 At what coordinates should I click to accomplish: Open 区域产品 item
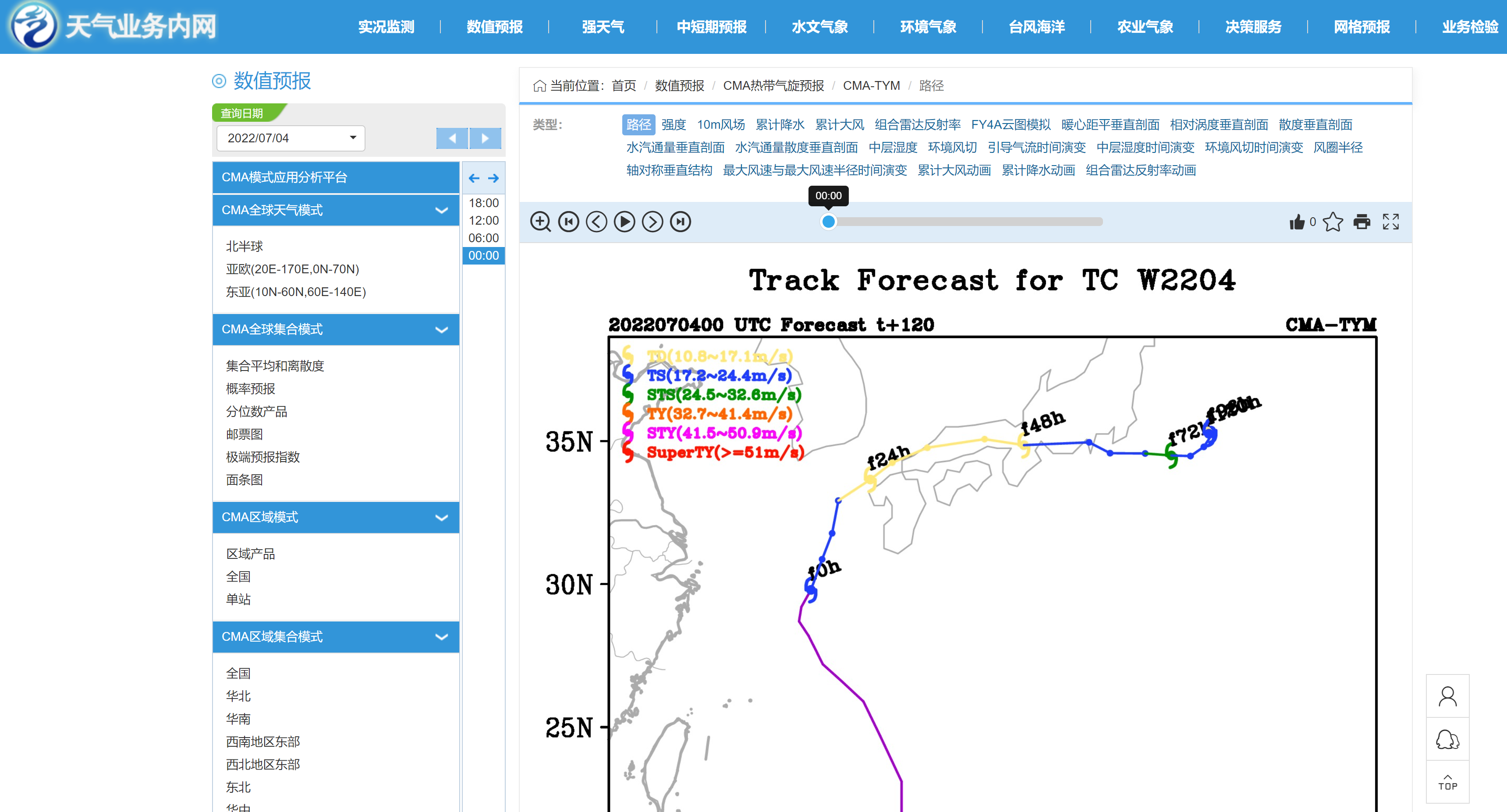250,554
